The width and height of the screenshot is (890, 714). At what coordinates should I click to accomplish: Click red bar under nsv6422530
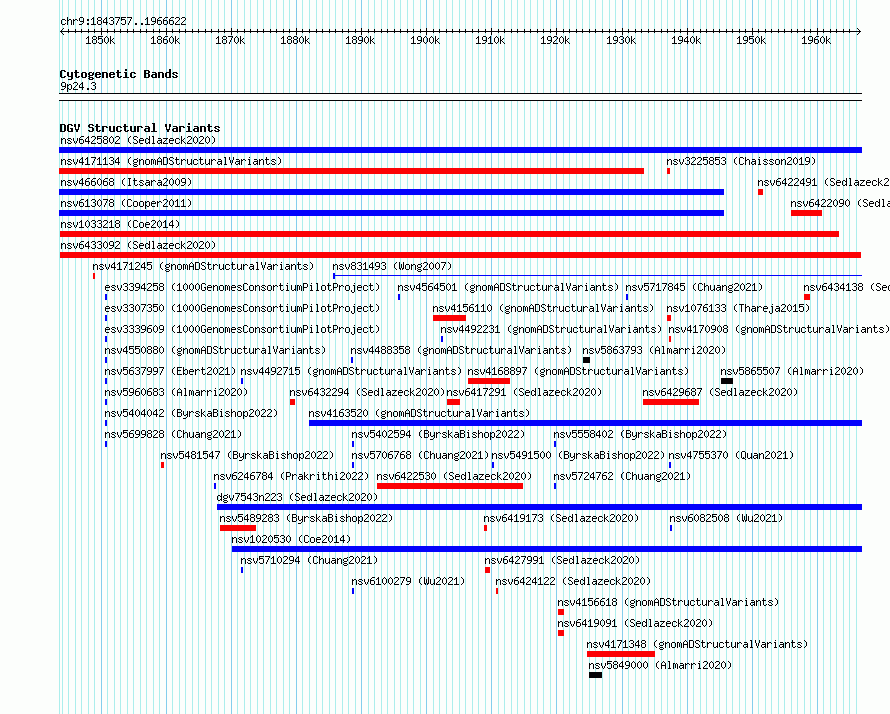coord(450,486)
